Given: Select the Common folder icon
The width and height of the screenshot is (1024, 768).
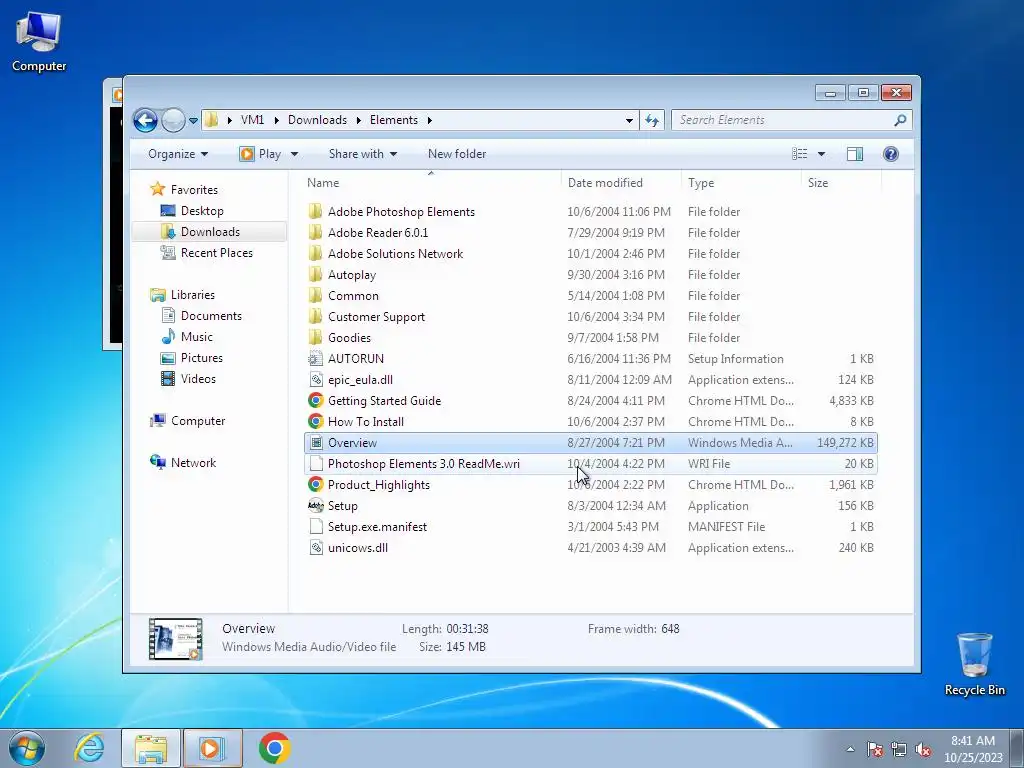Looking at the screenshot, I should (x=315, y=296).
